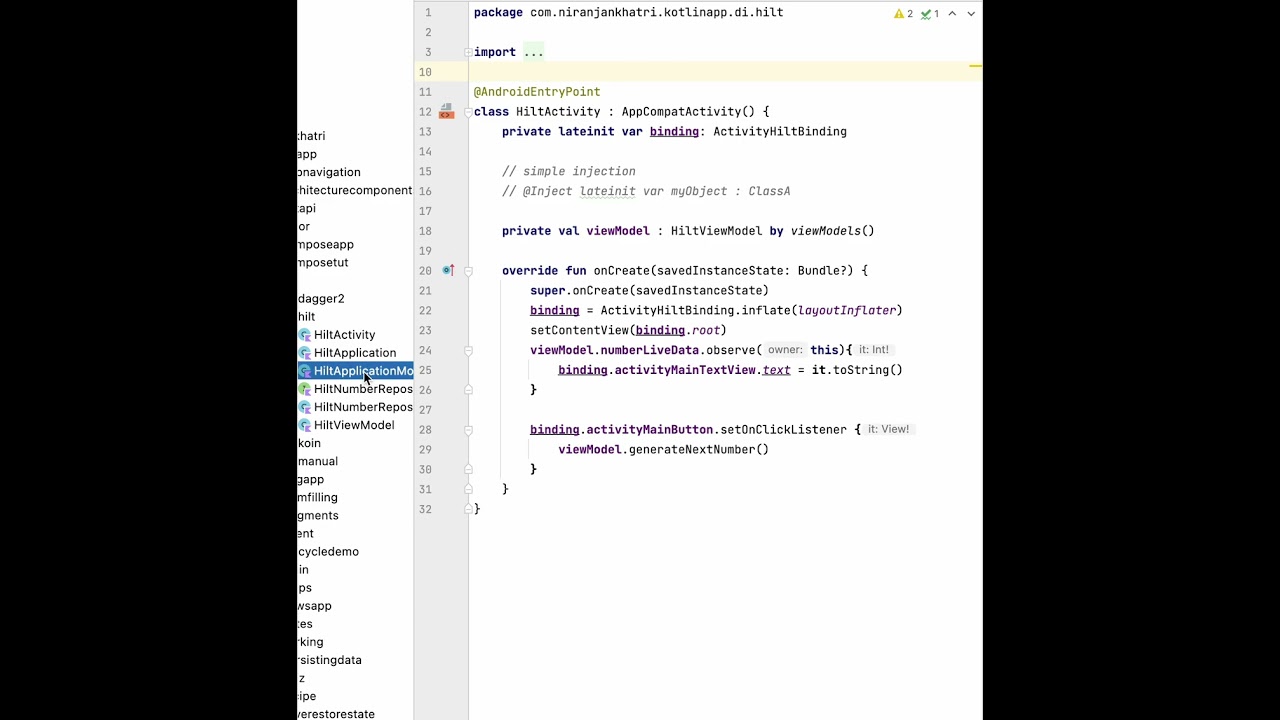Click the related XML file gutter icon on line 12
1280x720 pixels.
pyautogui.click(x=447, y=112)
